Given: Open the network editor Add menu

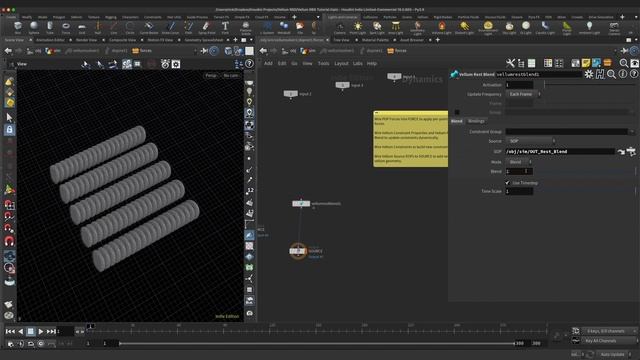Looking at the screenshot, I should [268, 64].
